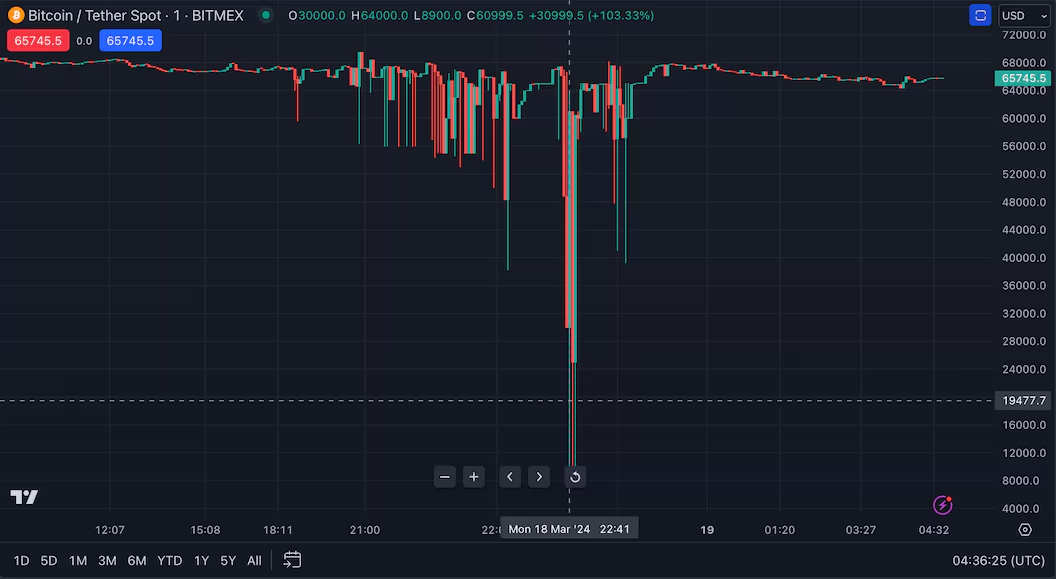Click the 19477.7 price label on the axis
The image size is (1056, 579).
1022,400
